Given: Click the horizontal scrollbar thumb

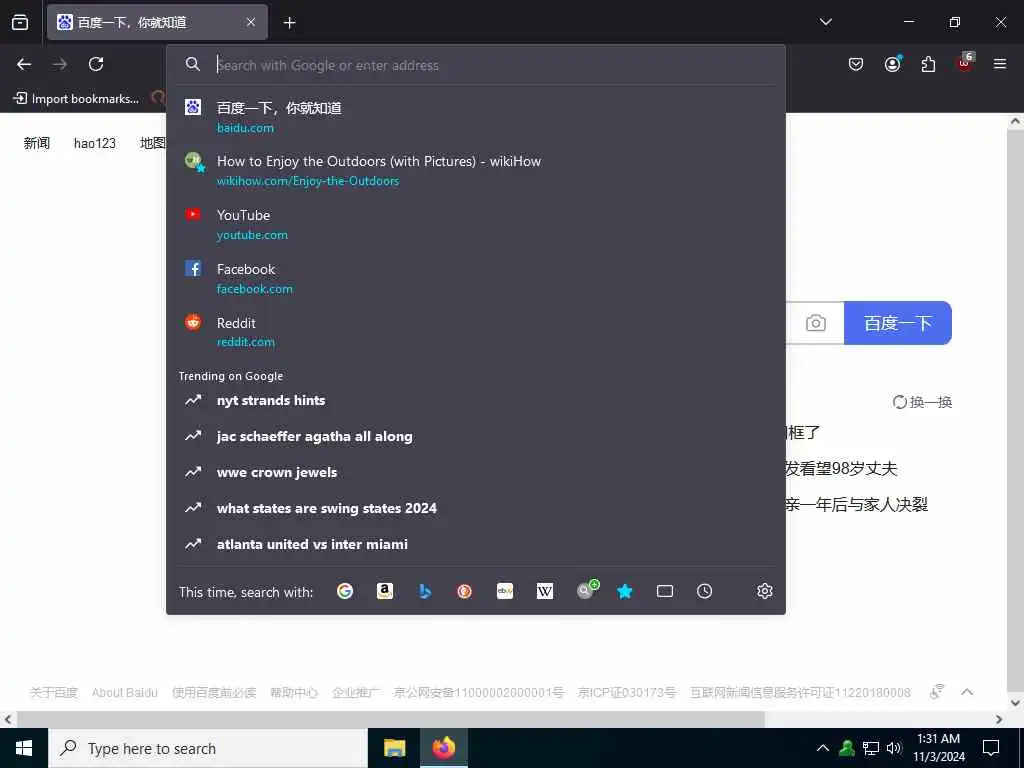Looking at the screenshot, I should pyautogui.click(x=391, y=719).
